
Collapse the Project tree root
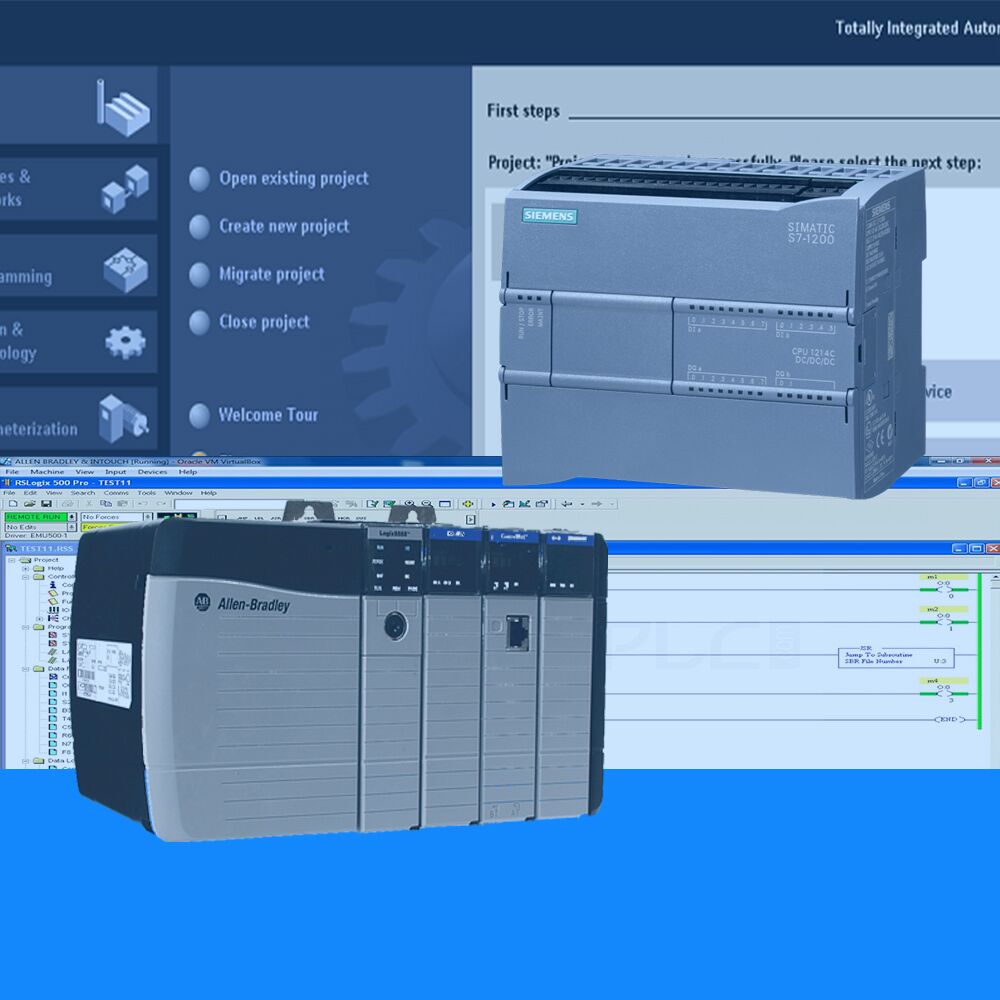tap(11, 560)
